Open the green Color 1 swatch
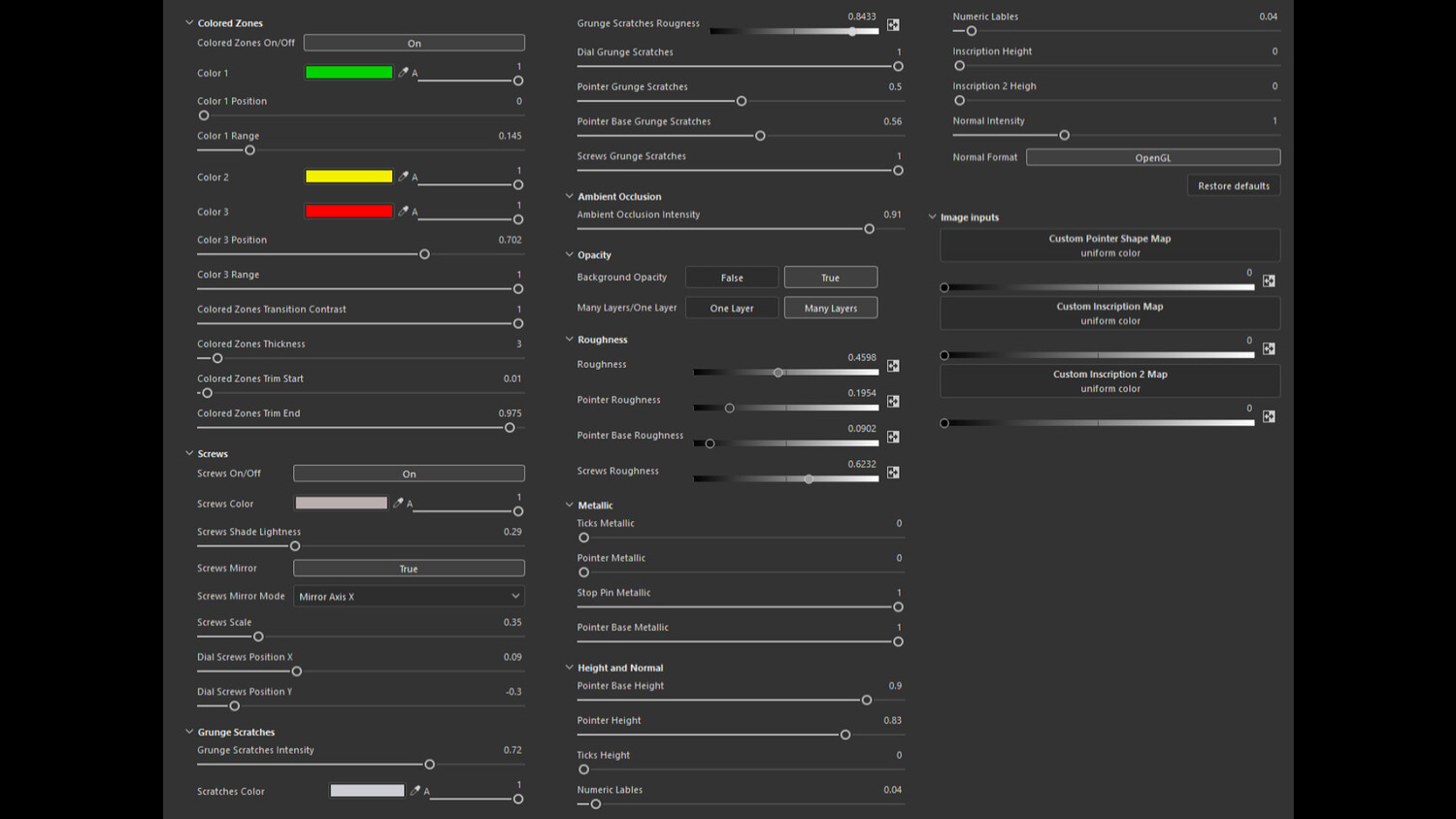The width and height of the screenshot is (1456, 819). coord(348,73)
